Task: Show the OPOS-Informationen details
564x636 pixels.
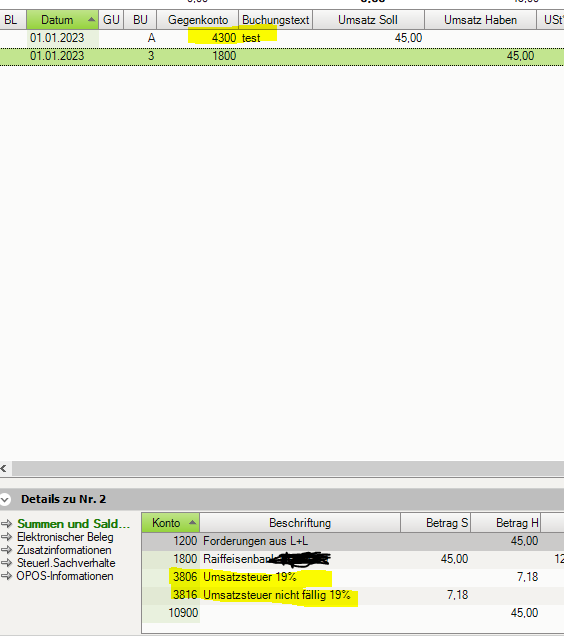Action: 65,576
